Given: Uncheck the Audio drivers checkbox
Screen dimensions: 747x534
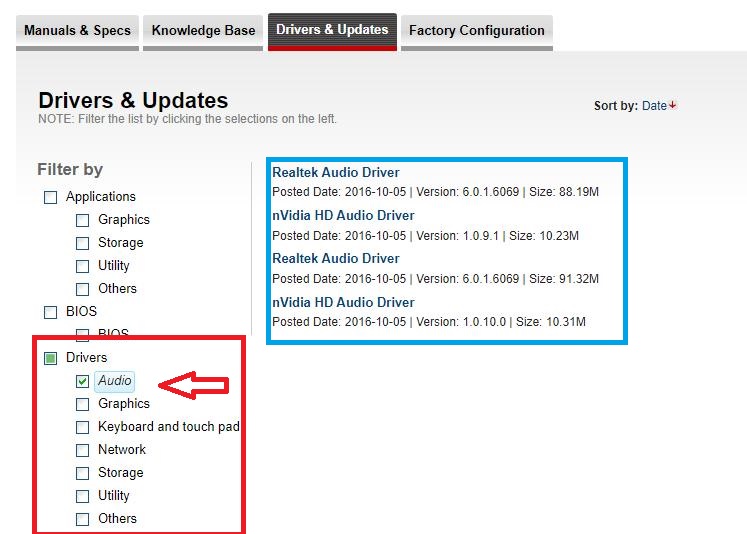Looking at the screenshot, I should (x=82, y=381).
